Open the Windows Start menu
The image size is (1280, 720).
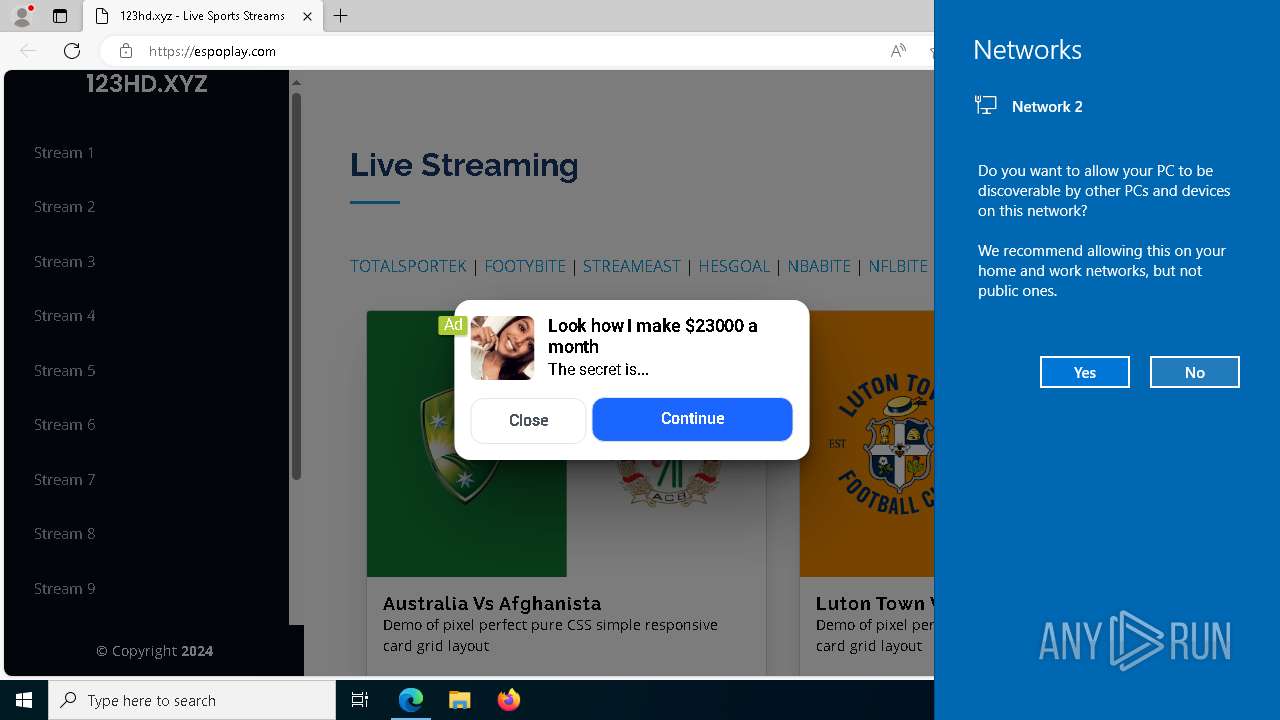click(x=24, y=700)
